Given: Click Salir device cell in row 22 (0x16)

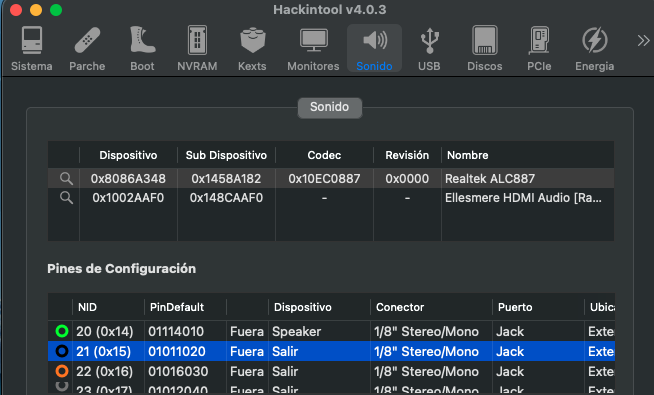Looking at the screenshot, I should pyautogui.click(x=285, y=371).
